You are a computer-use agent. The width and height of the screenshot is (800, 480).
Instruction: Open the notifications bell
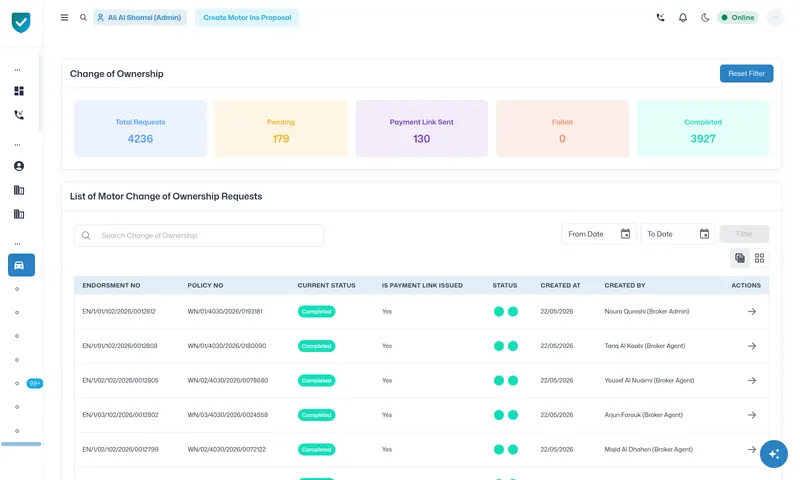(x=683, y=17)
